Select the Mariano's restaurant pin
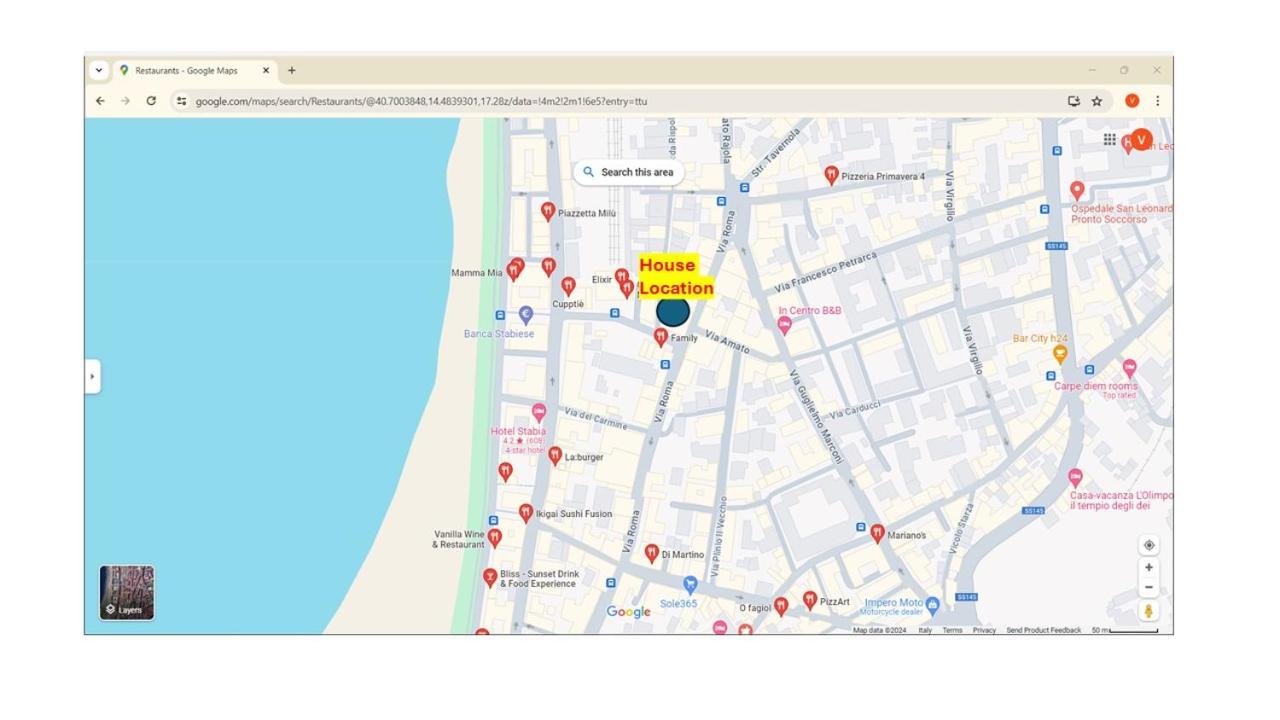This screenshot has height=720, width=1280. (877, 534)
